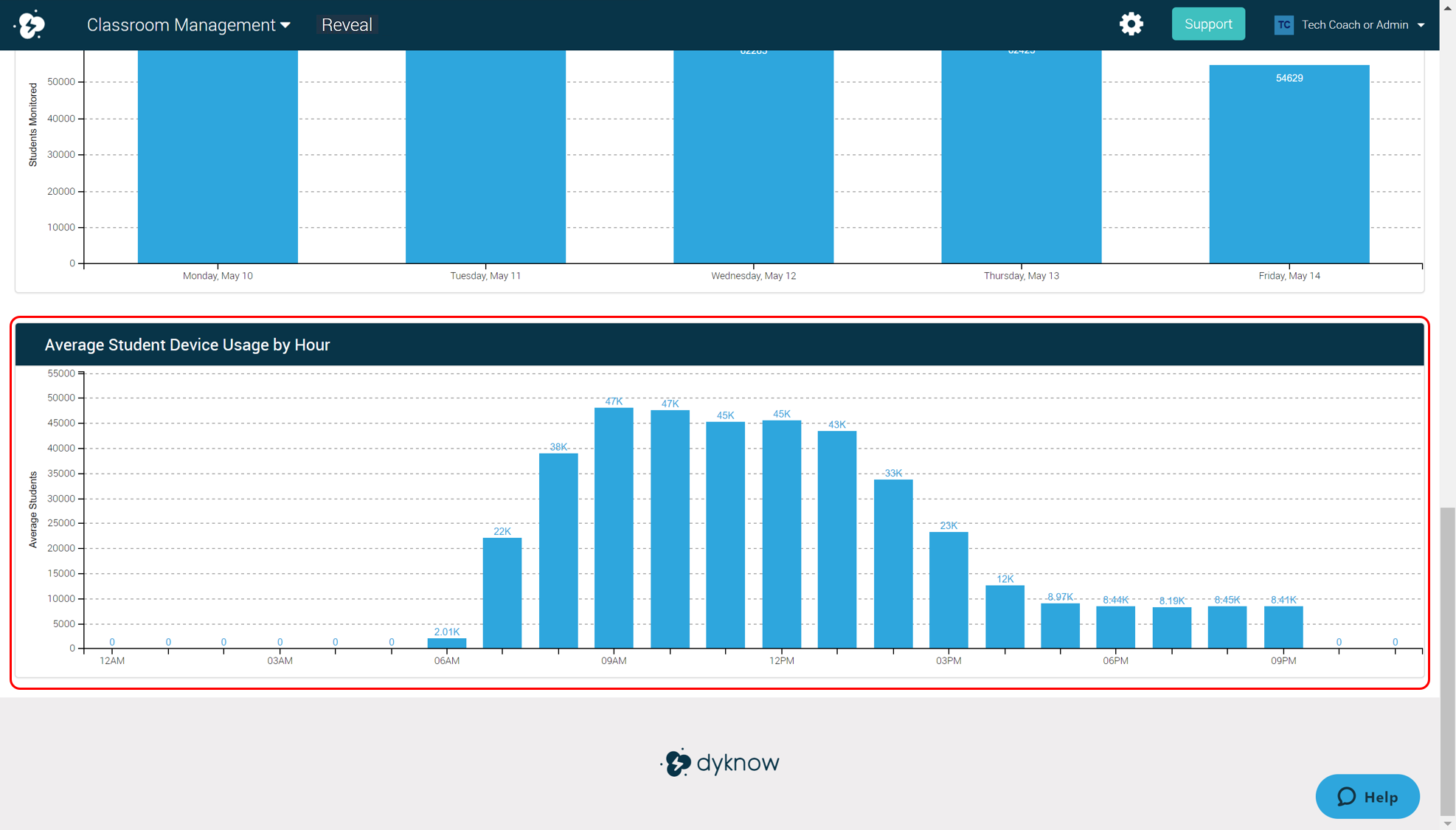Click the Friday, May 14 axis label
1456x830 pixels.
point(1289,276)
